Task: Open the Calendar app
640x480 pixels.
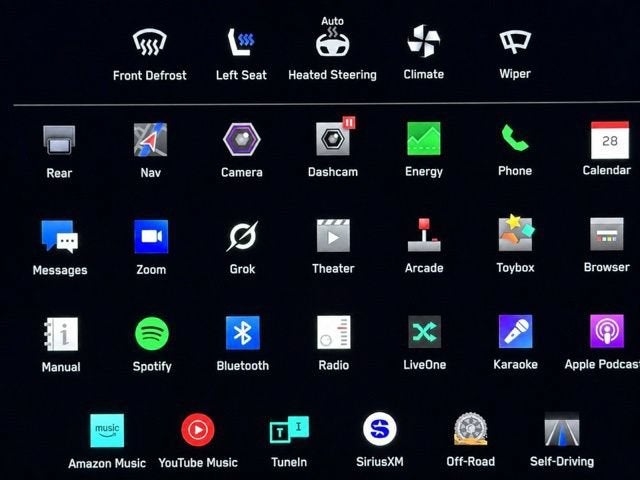Action: (x=610, y=140)
